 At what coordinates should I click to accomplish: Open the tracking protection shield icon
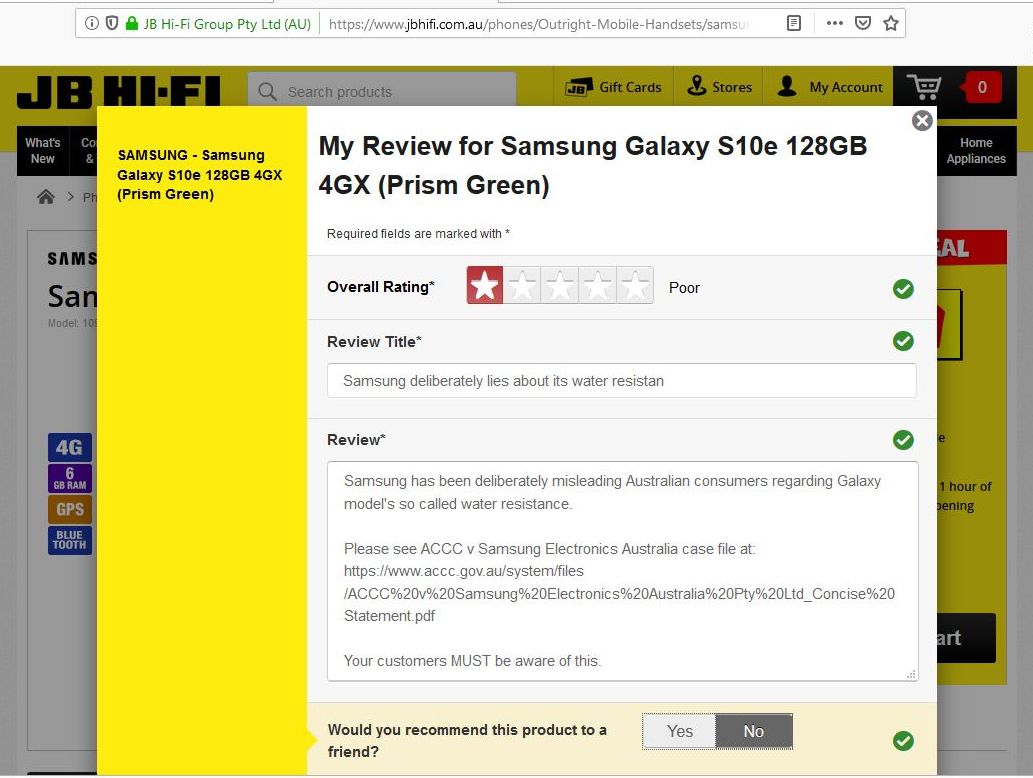click(111, 22)
